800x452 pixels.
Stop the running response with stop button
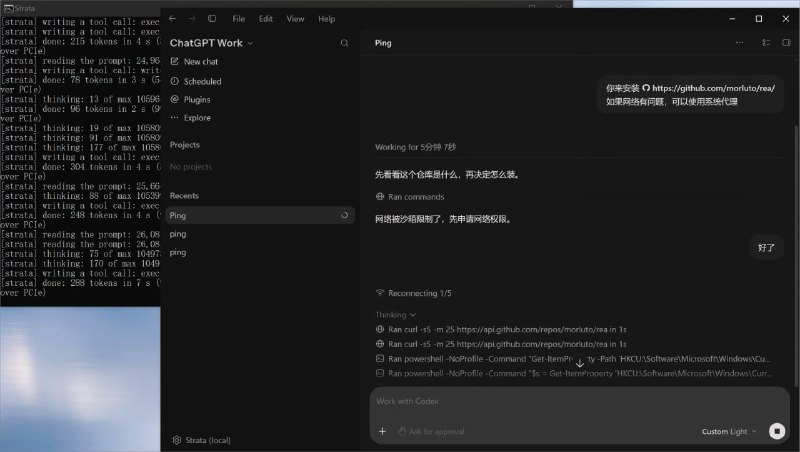pyautogui.click(x=777, y=432)
